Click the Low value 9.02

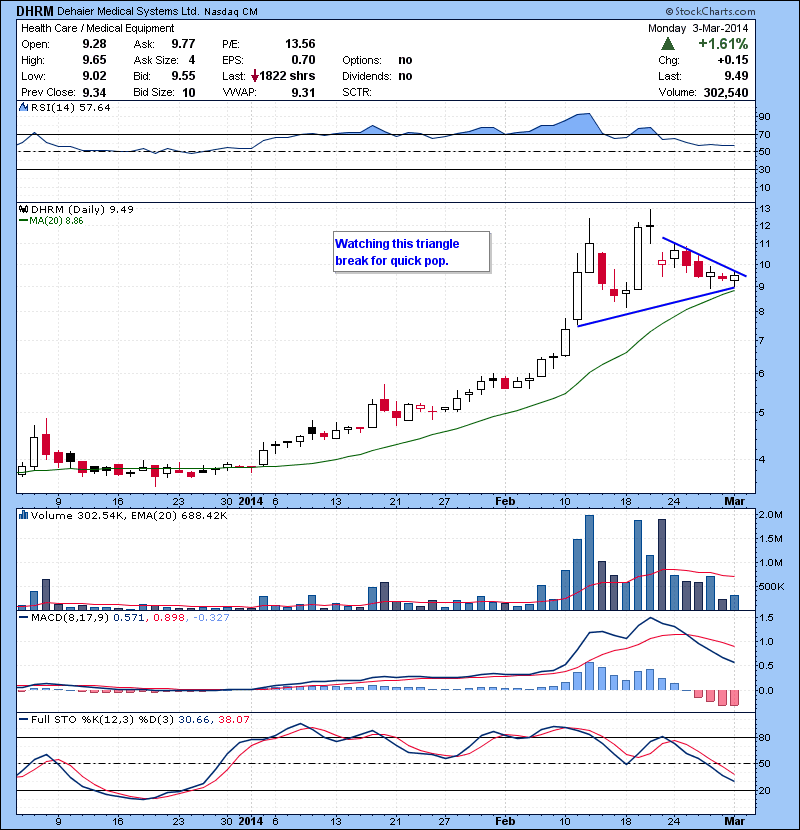point(94,76)
